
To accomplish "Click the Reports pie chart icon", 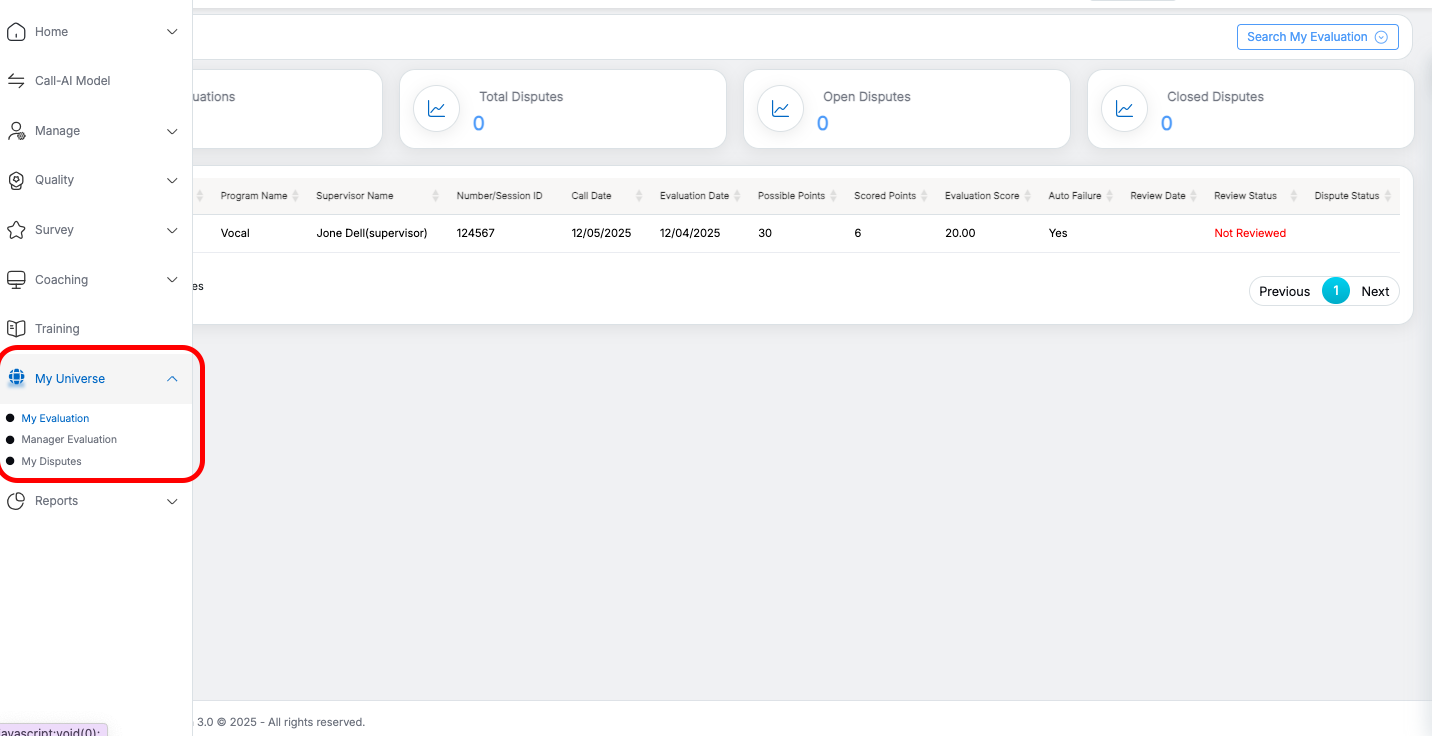I will [16, 501].
